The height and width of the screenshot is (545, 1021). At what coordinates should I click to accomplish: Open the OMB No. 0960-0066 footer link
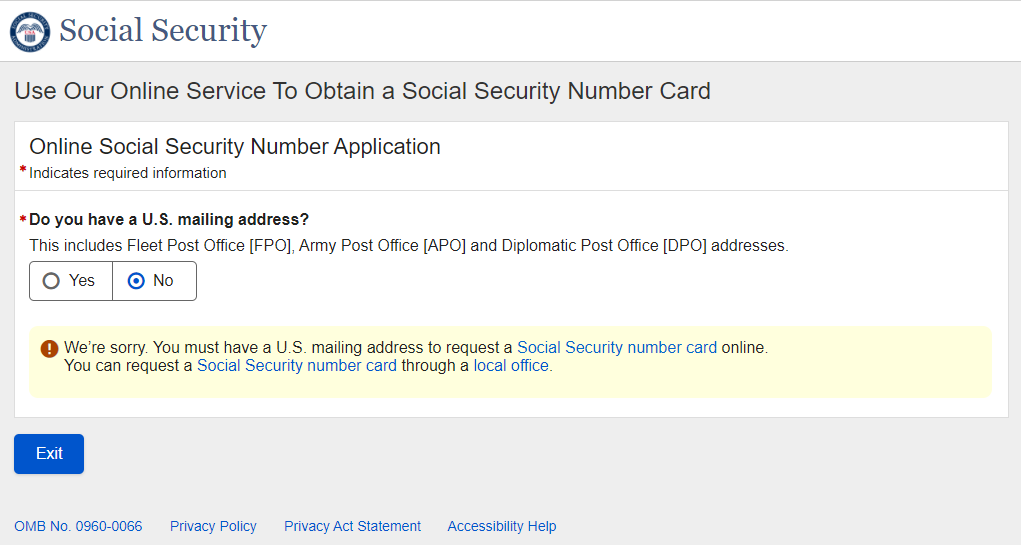coord(78,526)
